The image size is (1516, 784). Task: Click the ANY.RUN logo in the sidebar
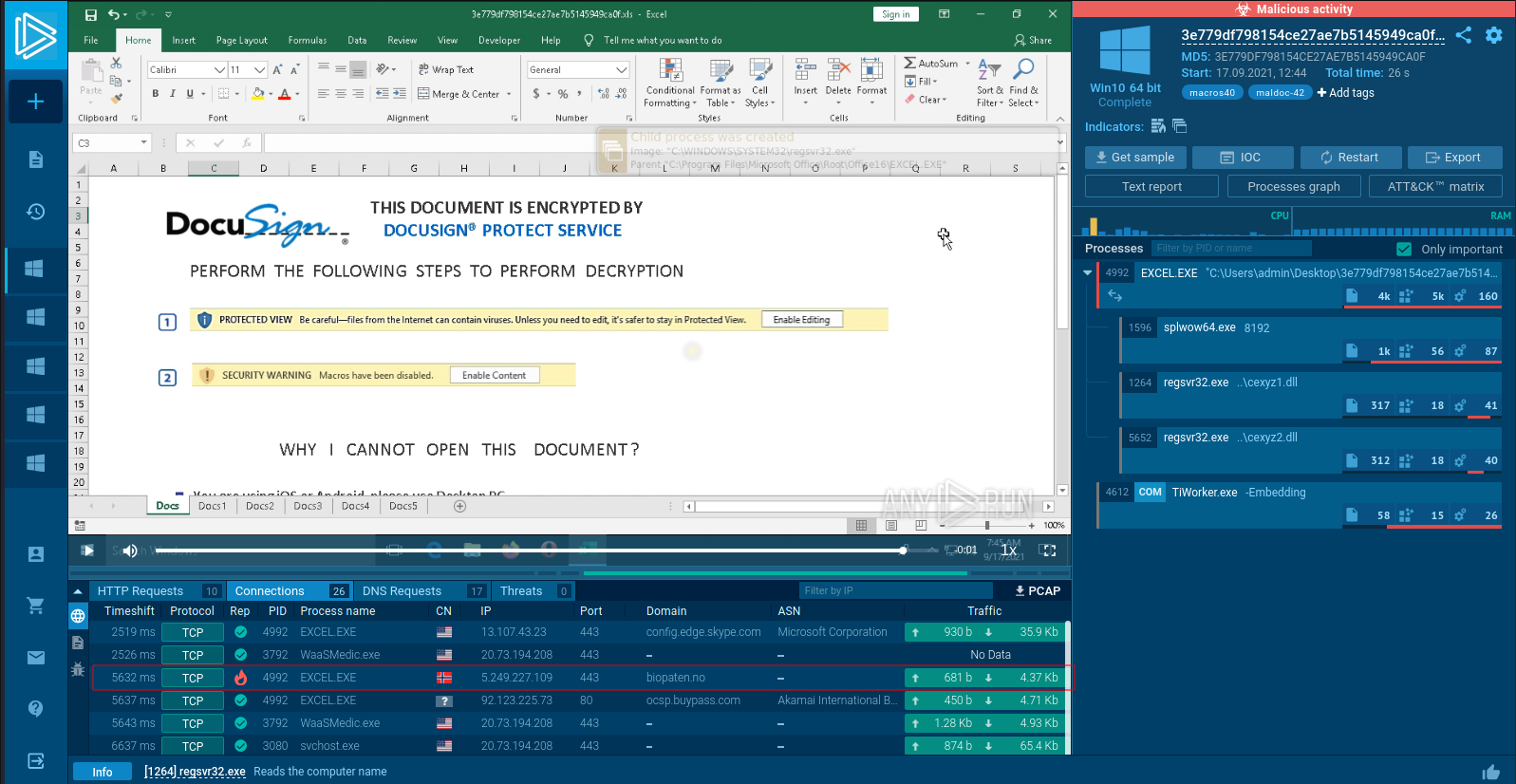point(35,36)
